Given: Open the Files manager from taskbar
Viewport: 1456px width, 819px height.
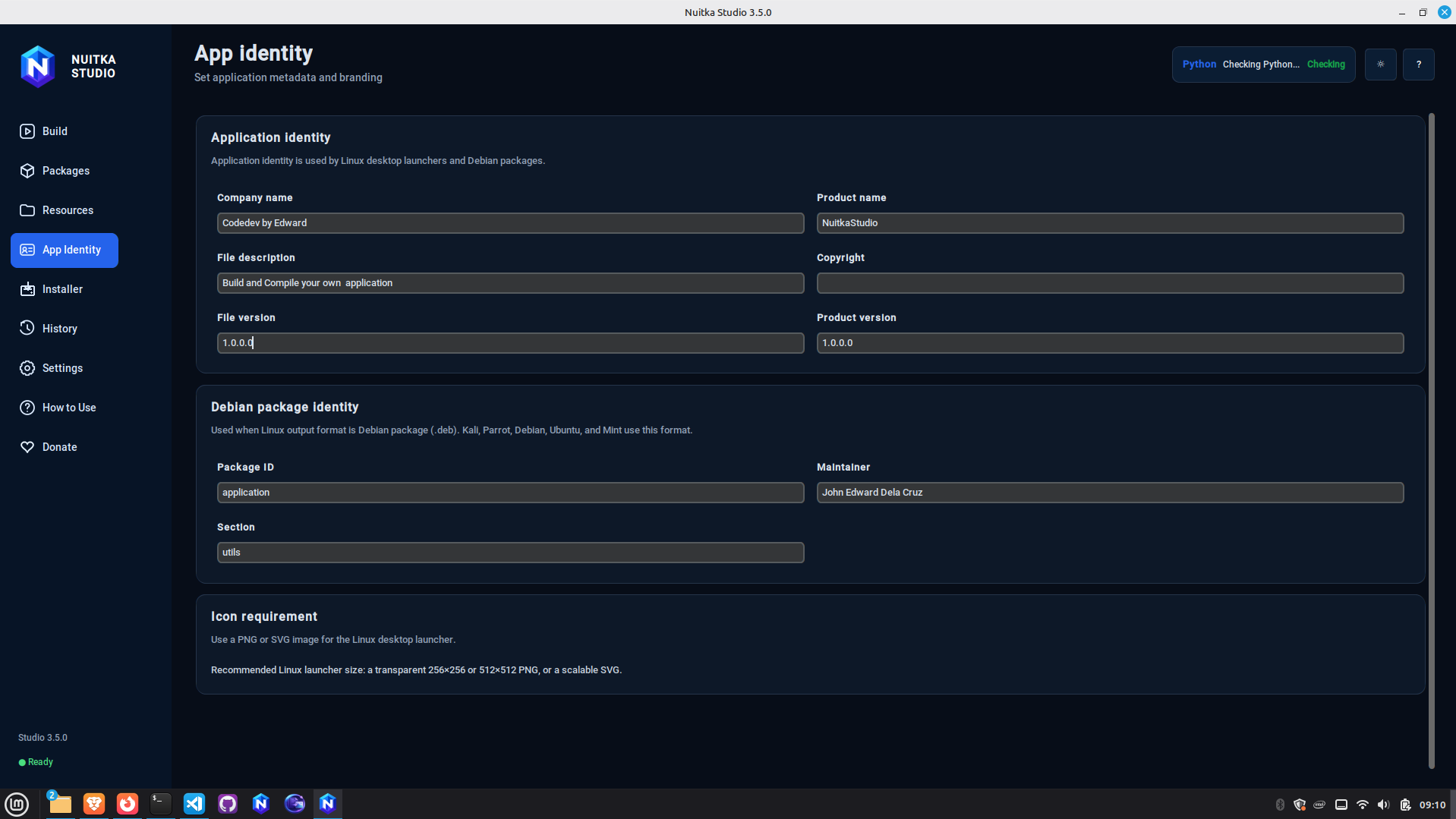Looking at the screenshot, I should [x=60, y=804].
